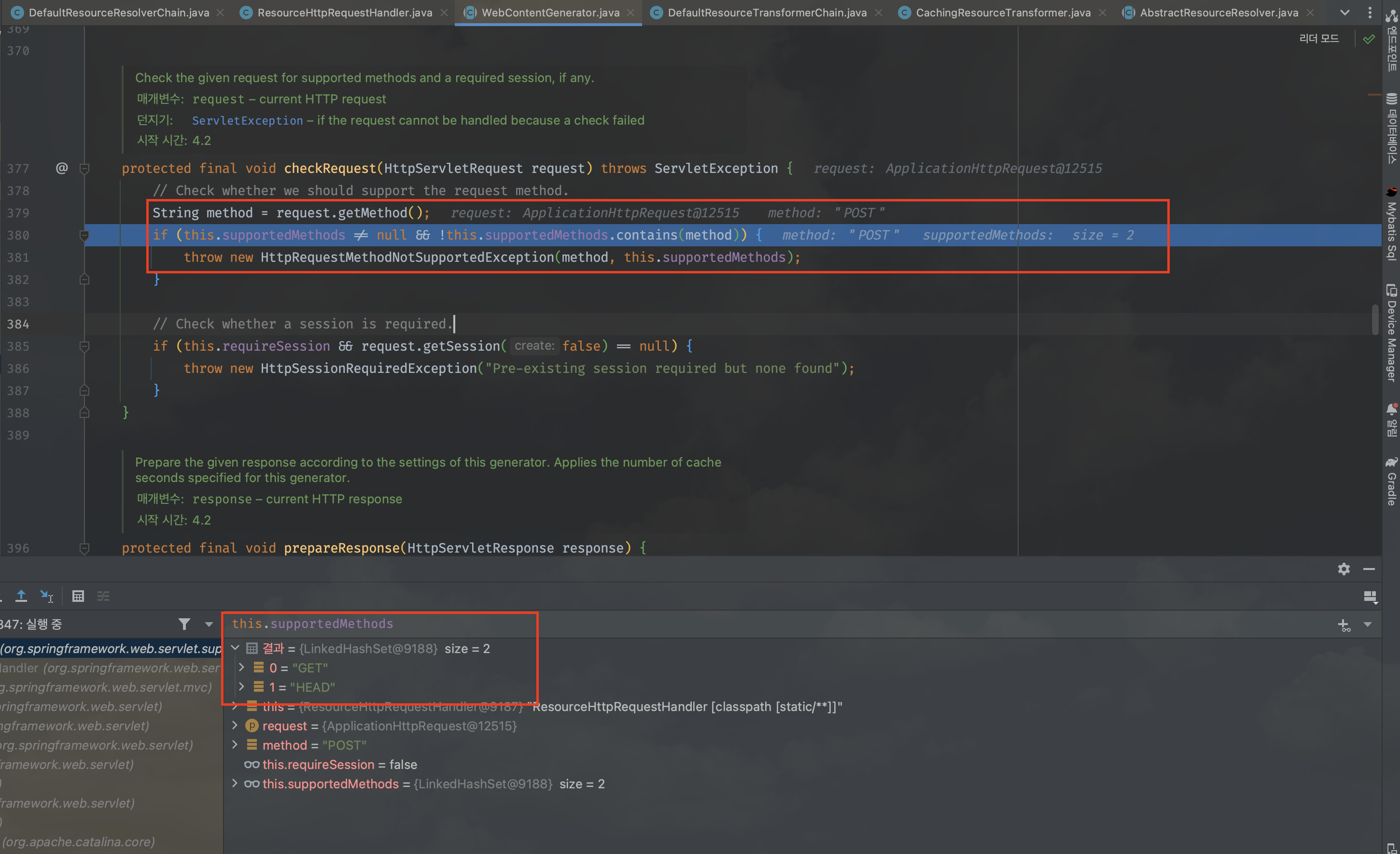Image resolution: width=1400 pixels, height=854 pixels.
Task: Fold the if block at line 385
Action: click(x=84, y=346)
